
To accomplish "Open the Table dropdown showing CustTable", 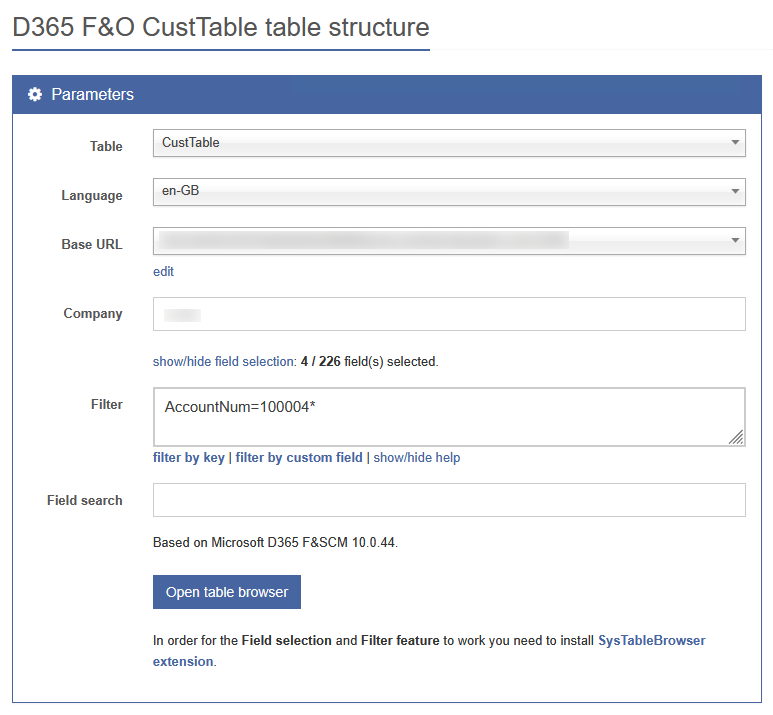I will click(449, 143).
